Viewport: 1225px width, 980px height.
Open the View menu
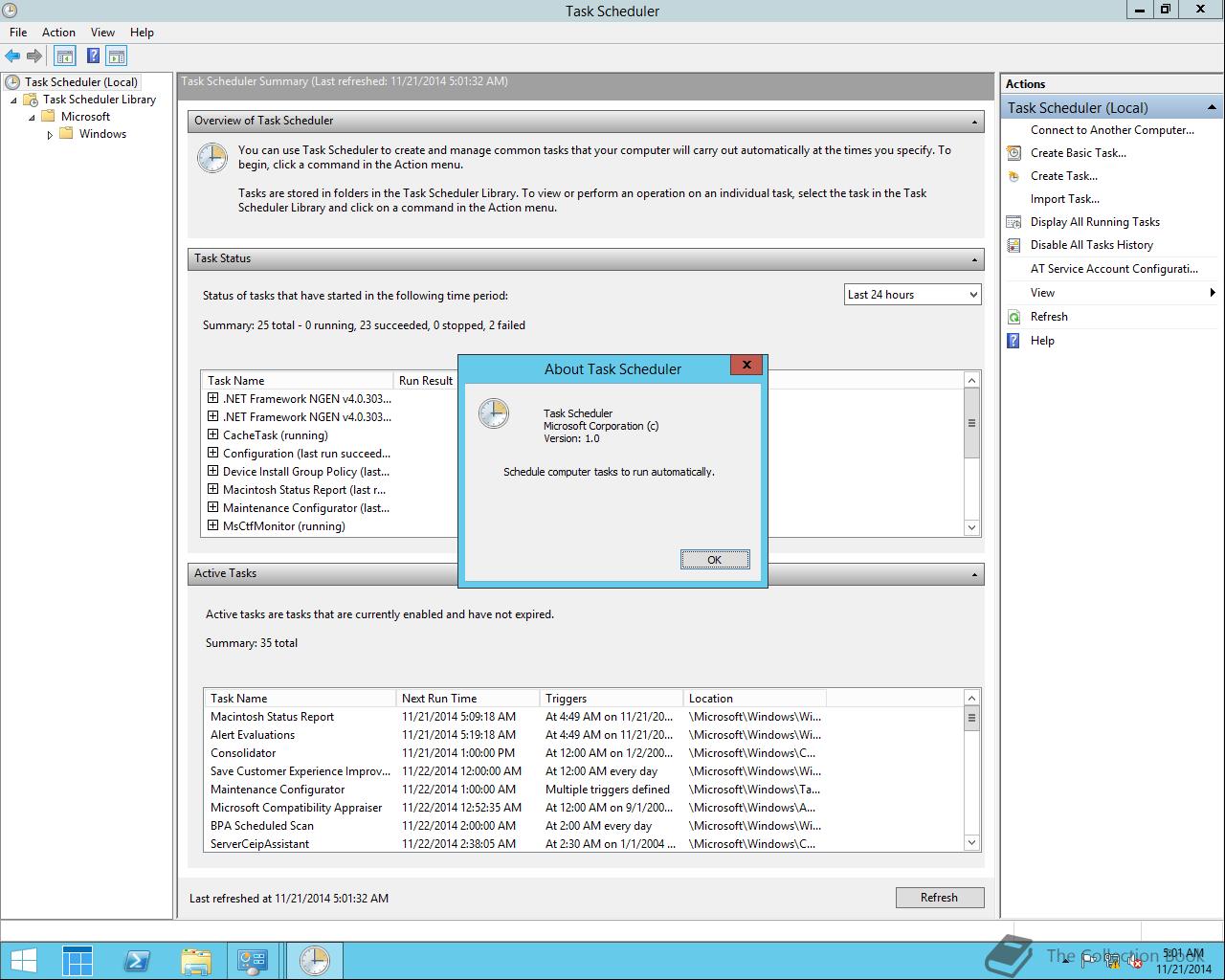point(102,33)
